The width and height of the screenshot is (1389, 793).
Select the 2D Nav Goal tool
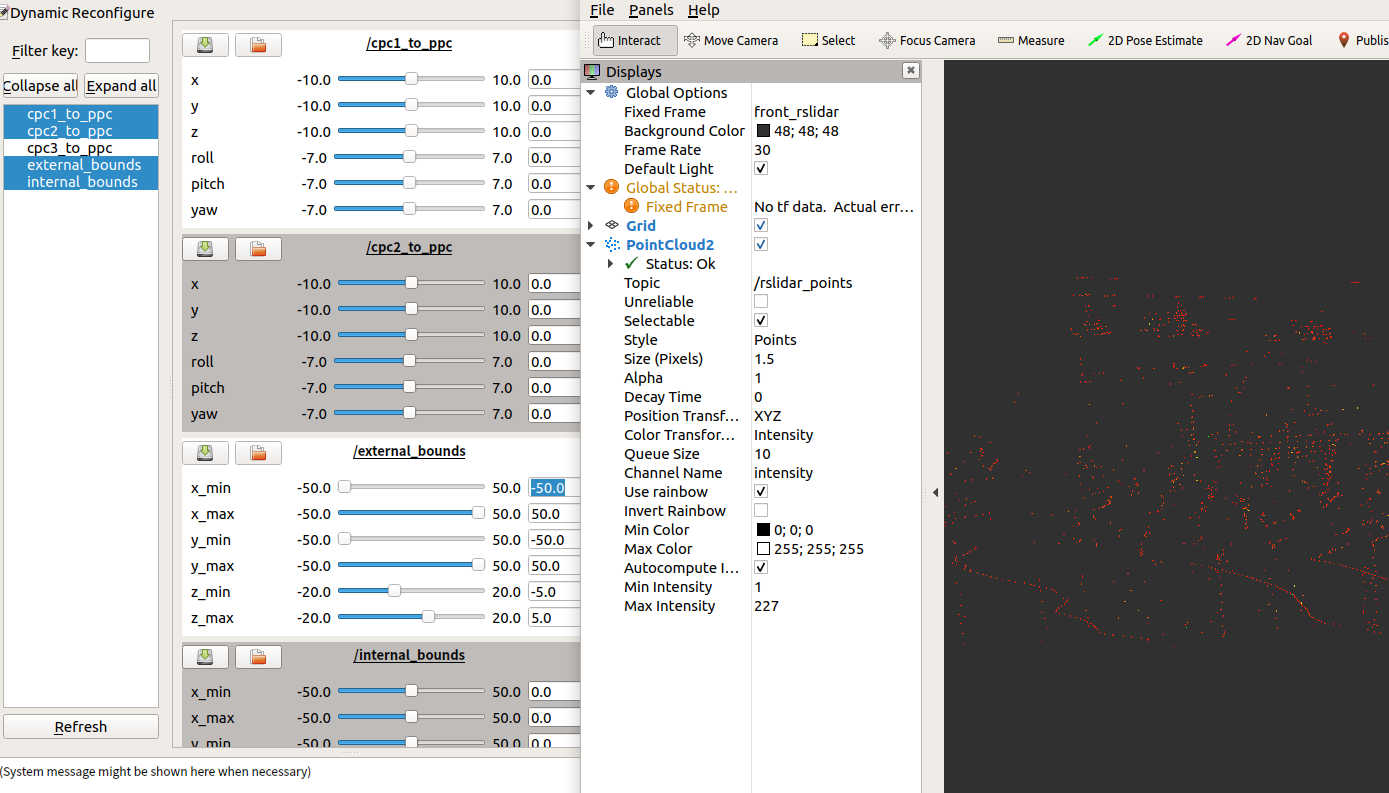tap(1269, 40)
